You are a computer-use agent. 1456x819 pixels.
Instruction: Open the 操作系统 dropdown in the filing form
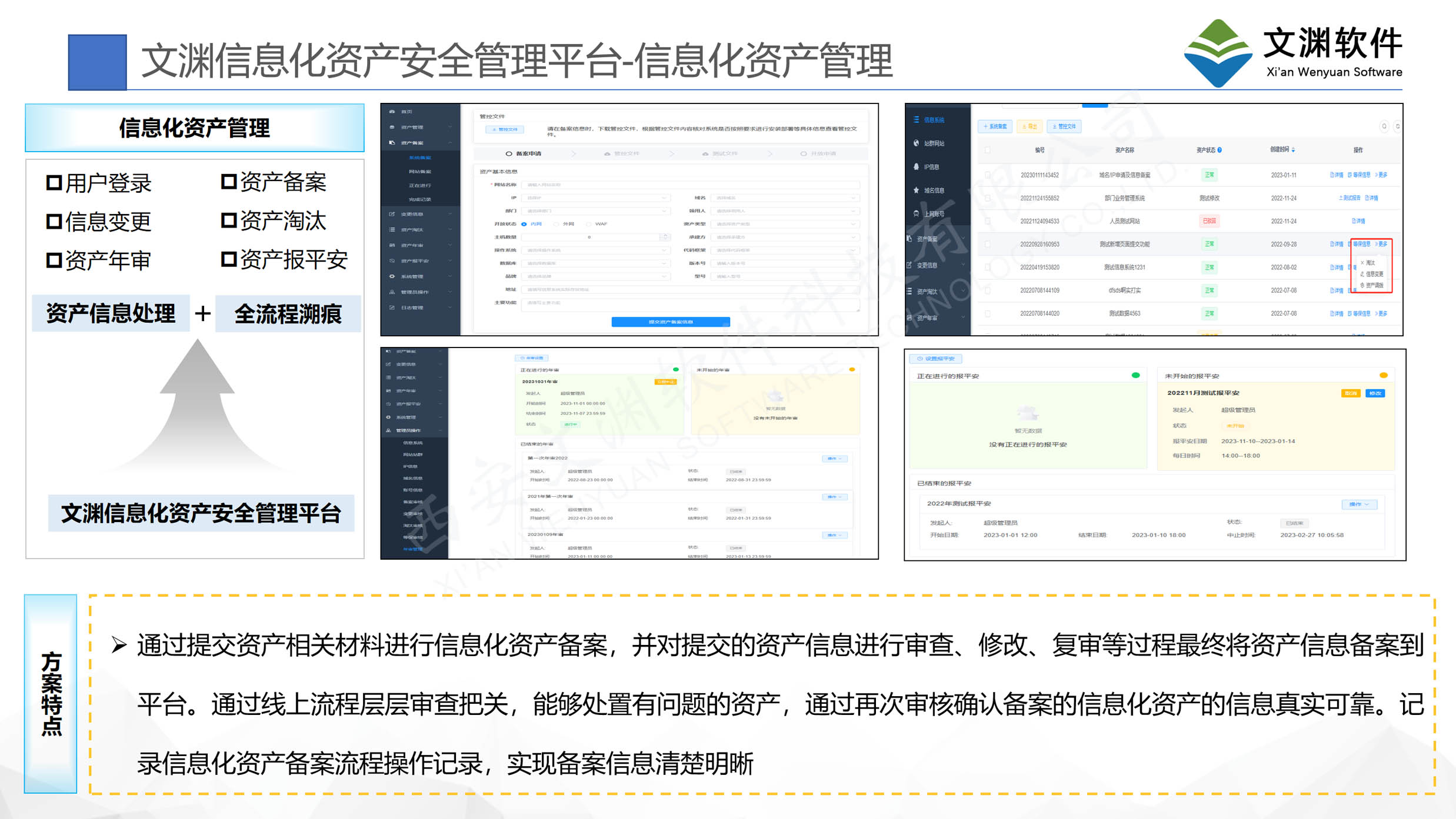(x=596, y=250)
